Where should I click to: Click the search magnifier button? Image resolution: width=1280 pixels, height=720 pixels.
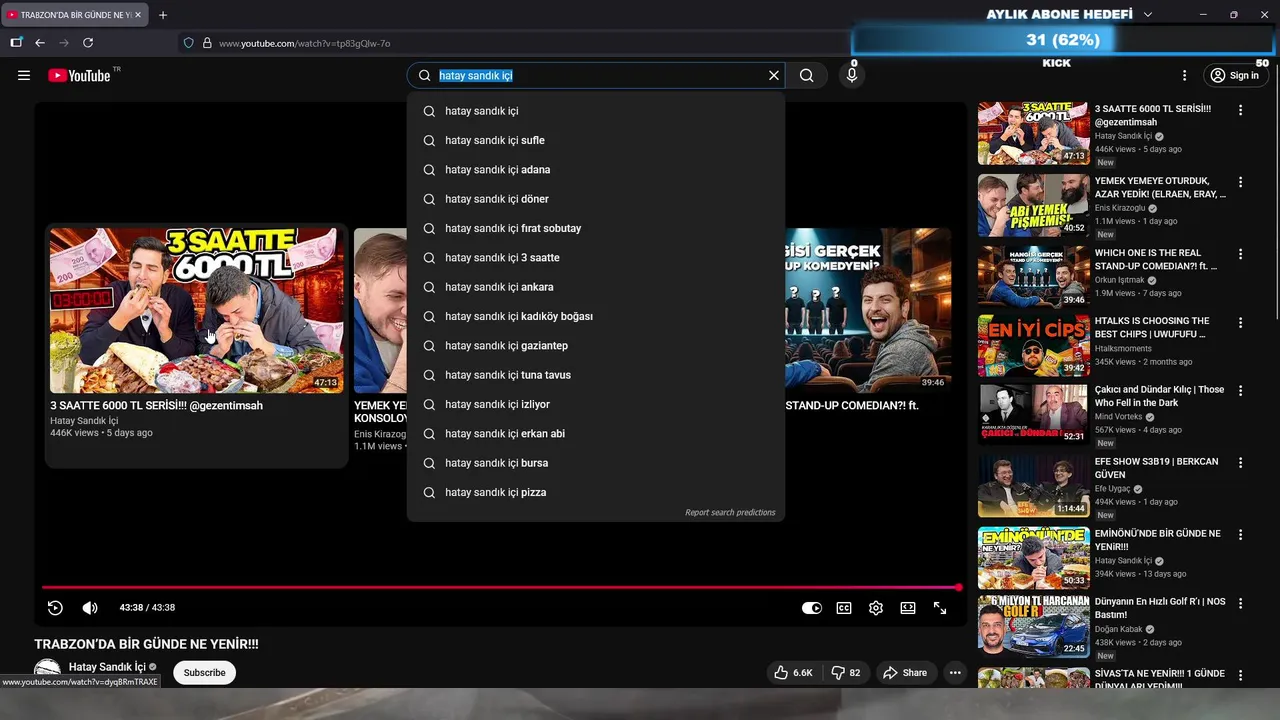coord(807,75)
